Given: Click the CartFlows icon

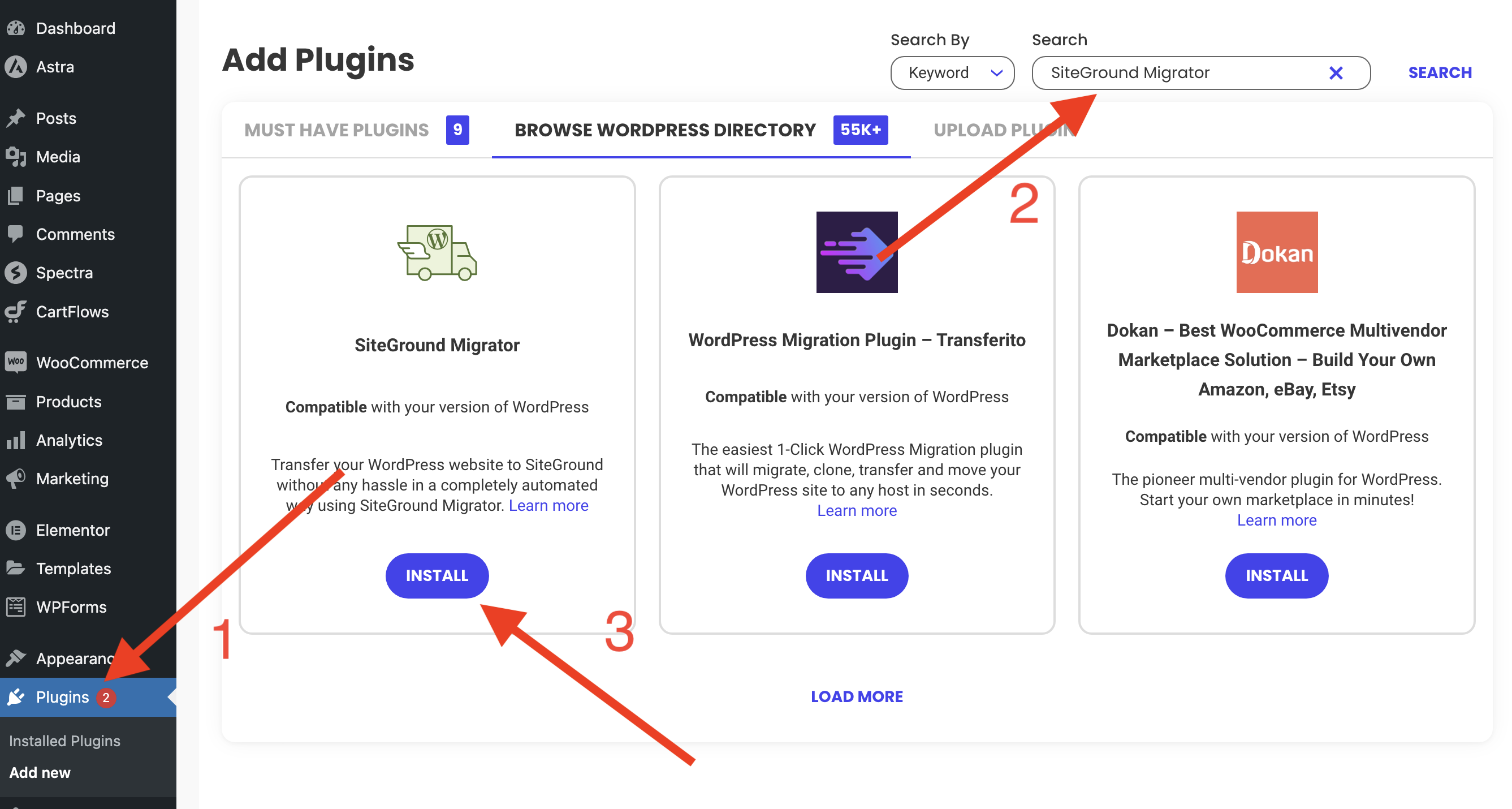Looking at the screenshot, I should [16, 311].
